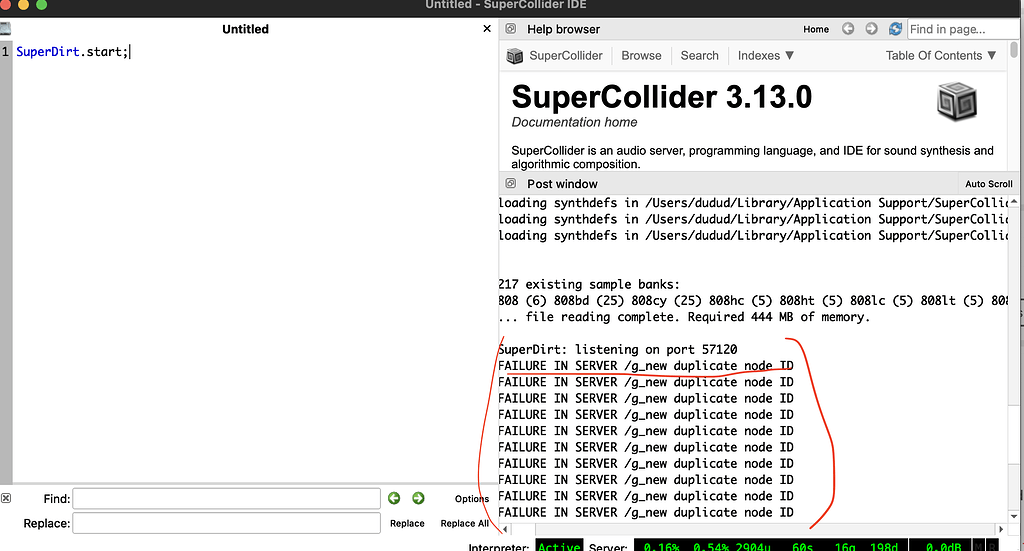Click the line number 1 in the editor gutter
This screenshot has width=1024, height=551.
(5, 52)
